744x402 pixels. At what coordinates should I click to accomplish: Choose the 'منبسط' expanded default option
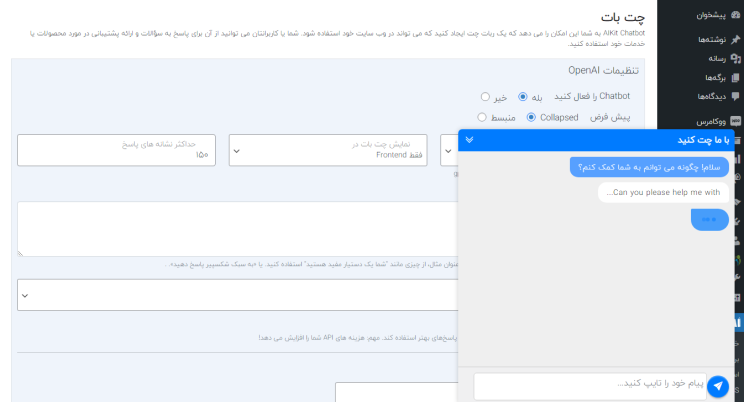482,117
